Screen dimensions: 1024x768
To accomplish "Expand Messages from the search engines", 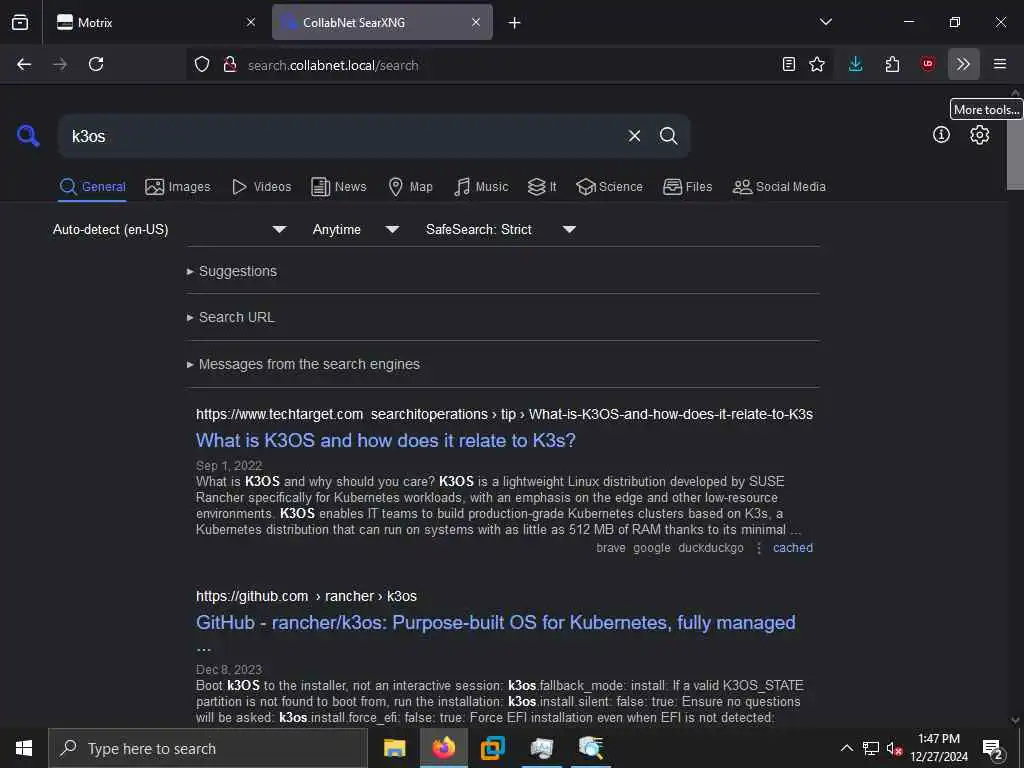I will click(x=303, y=364).
